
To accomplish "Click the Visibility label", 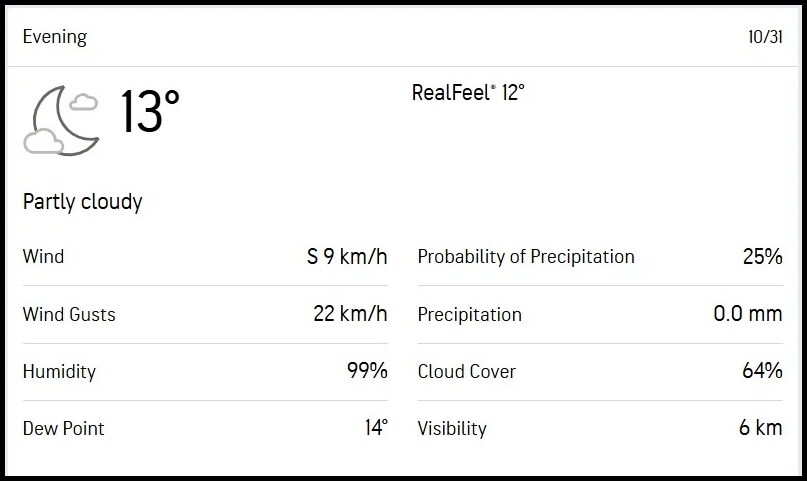I will click(x=452, y=429).
